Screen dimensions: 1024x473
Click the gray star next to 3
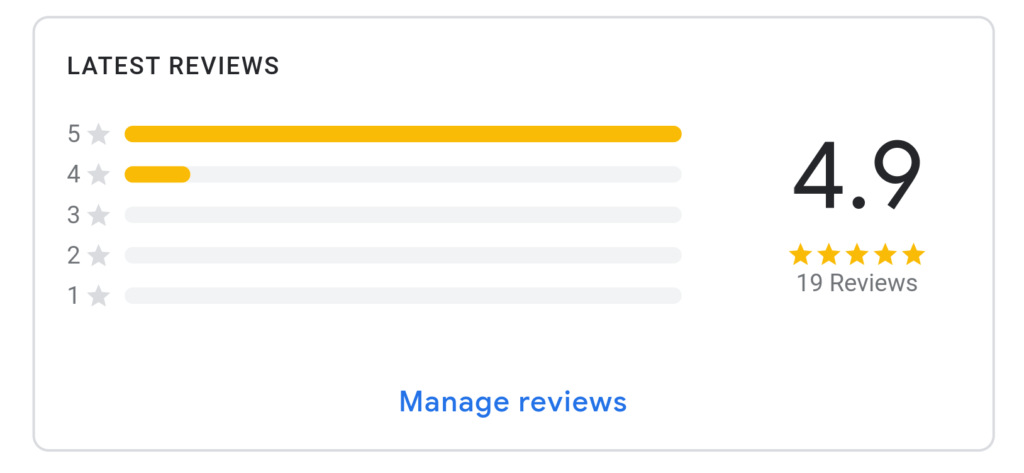[x=99, y=215]
